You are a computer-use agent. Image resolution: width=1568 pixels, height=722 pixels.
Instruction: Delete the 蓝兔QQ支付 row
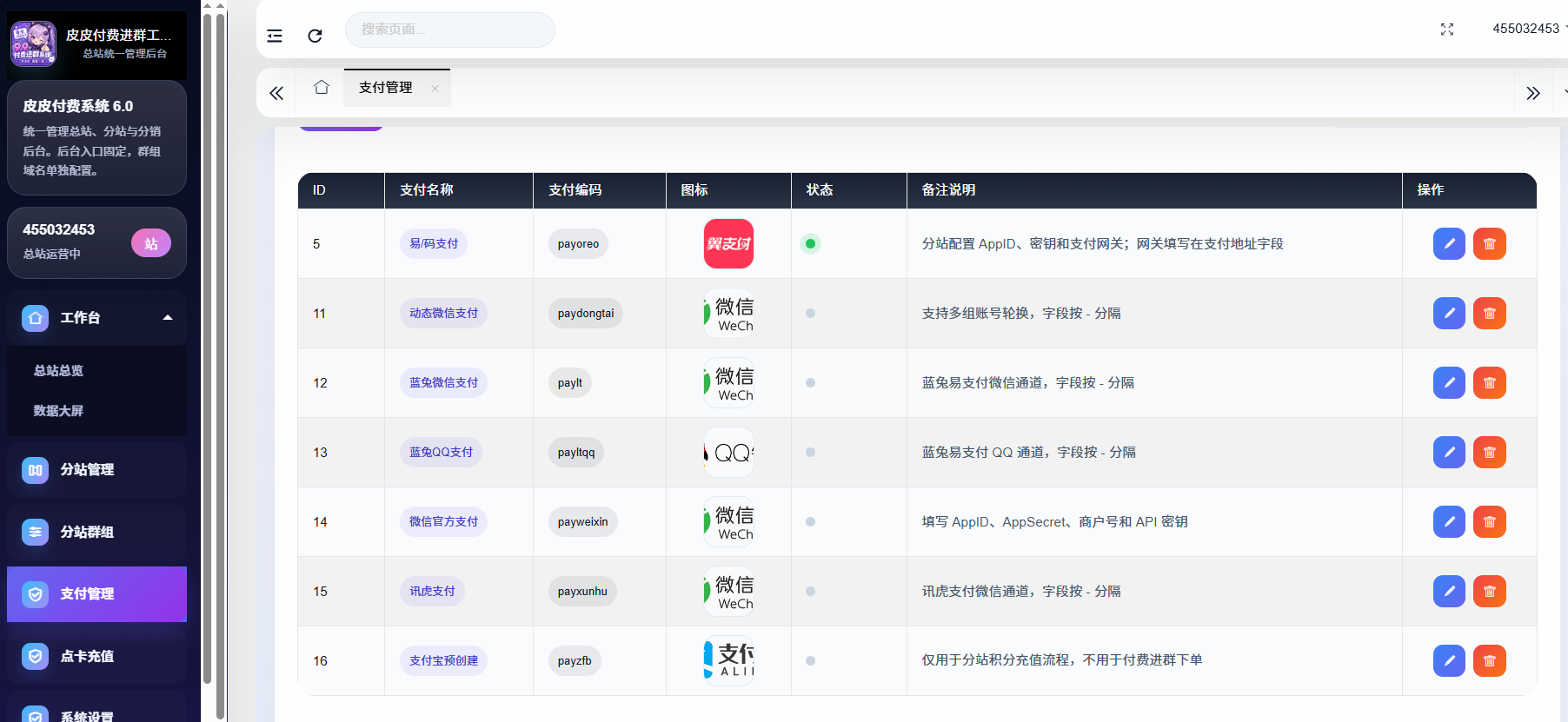tap(1490, 453)
